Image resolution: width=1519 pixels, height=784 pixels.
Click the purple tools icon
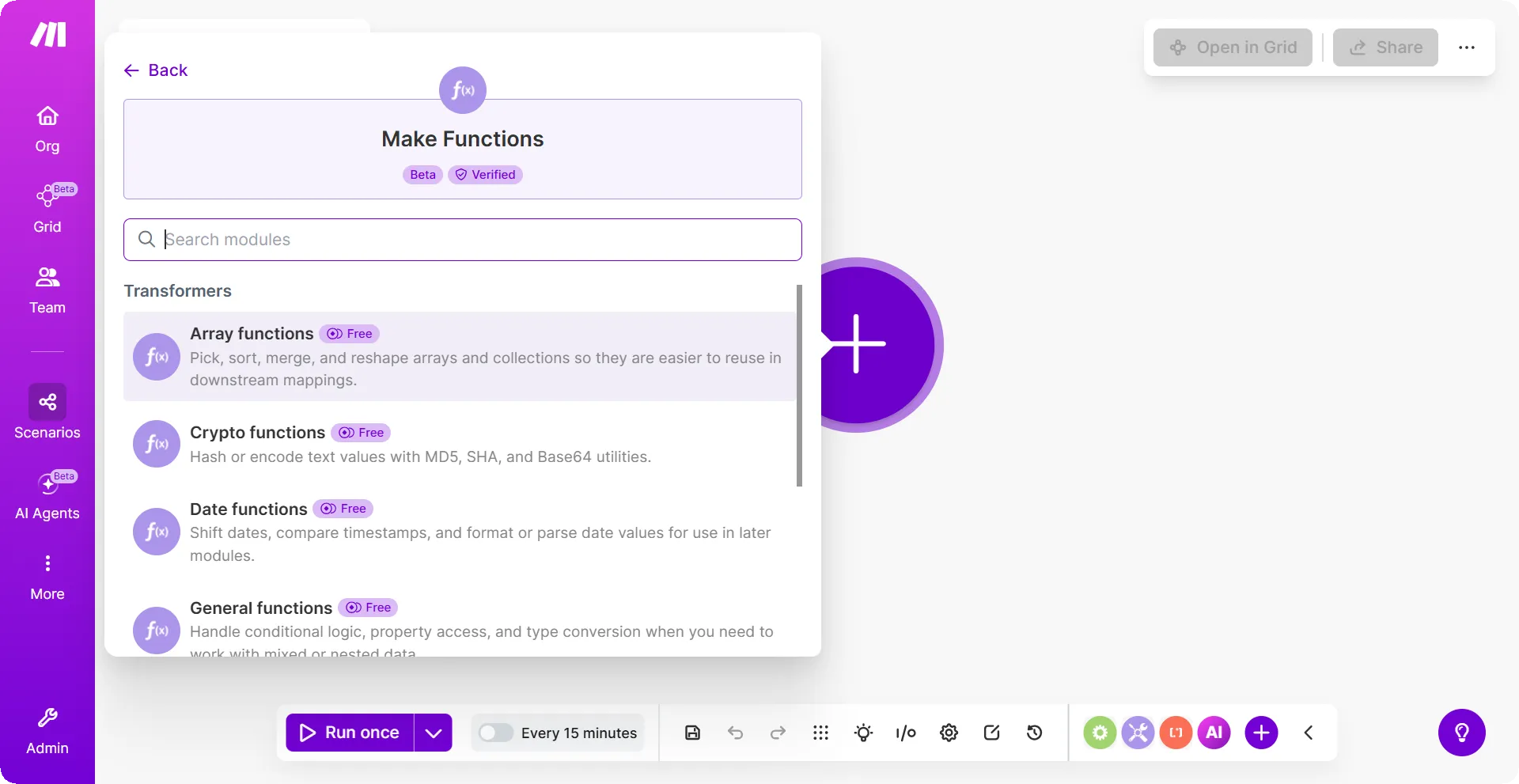coord(1138,733)
